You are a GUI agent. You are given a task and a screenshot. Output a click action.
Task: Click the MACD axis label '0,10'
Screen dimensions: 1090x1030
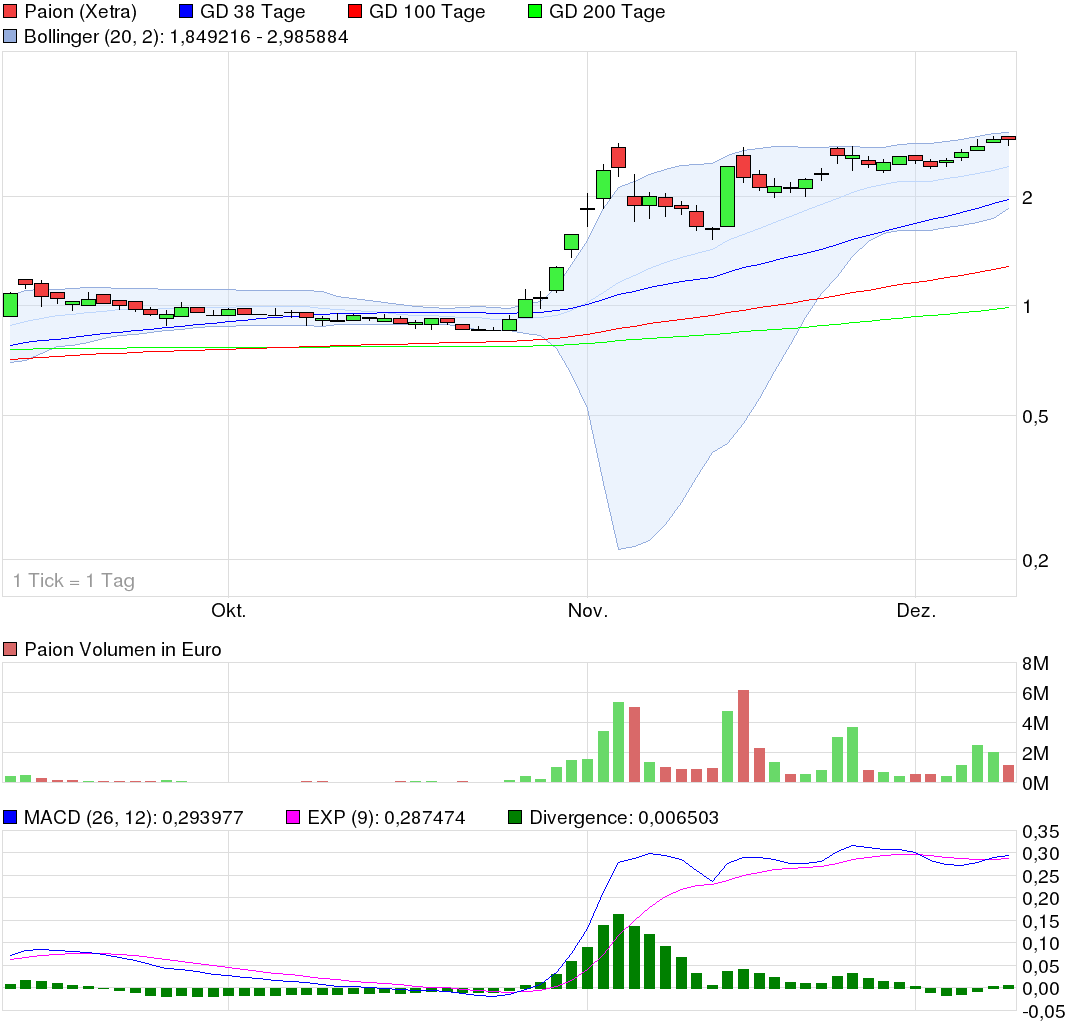pos(1041,945)
